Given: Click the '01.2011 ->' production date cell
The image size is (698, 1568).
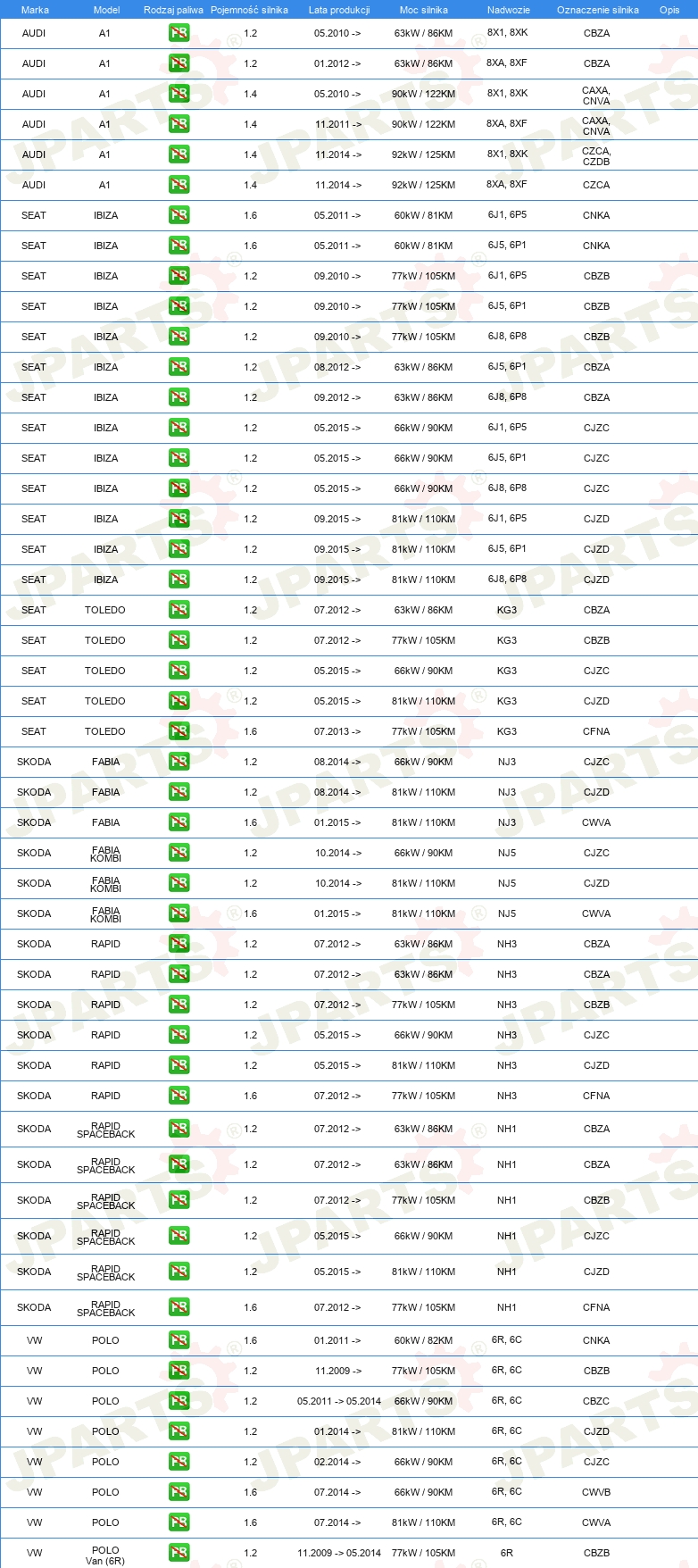Looking at the screenshot, I should [x=337, y=1340].
